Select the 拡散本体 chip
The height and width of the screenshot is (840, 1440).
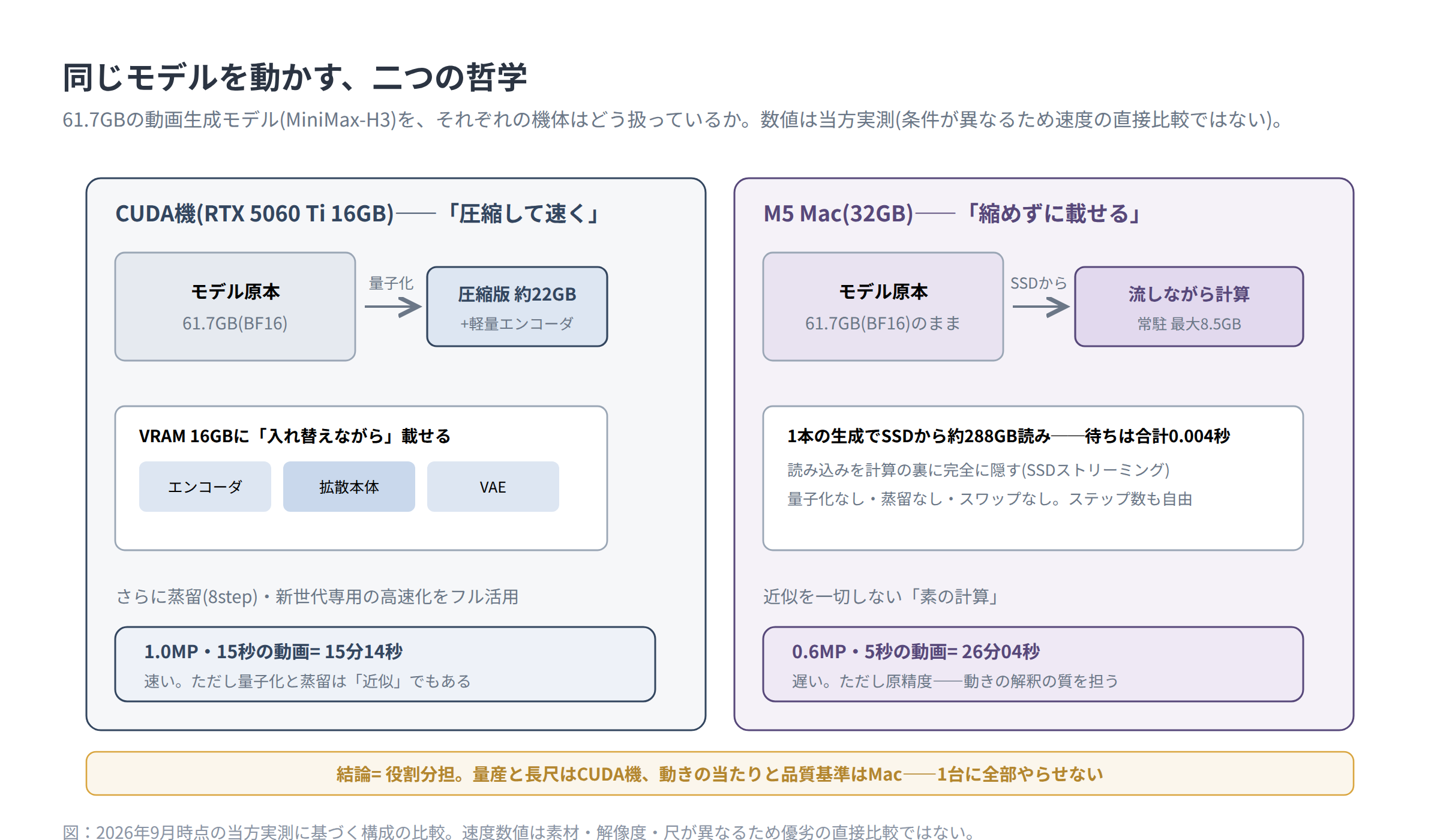(349, 487)
